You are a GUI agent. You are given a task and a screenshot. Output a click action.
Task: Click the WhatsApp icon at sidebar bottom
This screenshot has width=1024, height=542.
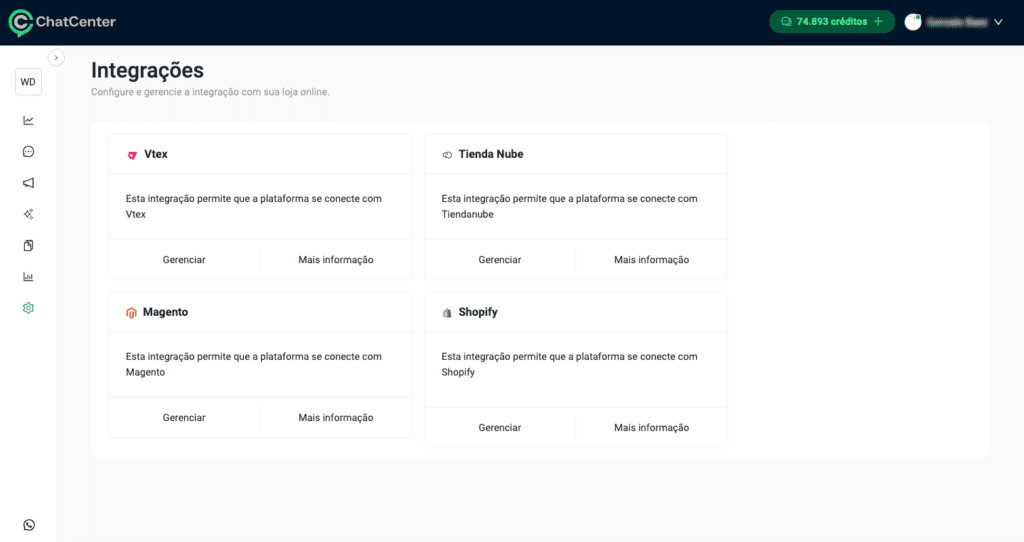(x=28, y=525)
